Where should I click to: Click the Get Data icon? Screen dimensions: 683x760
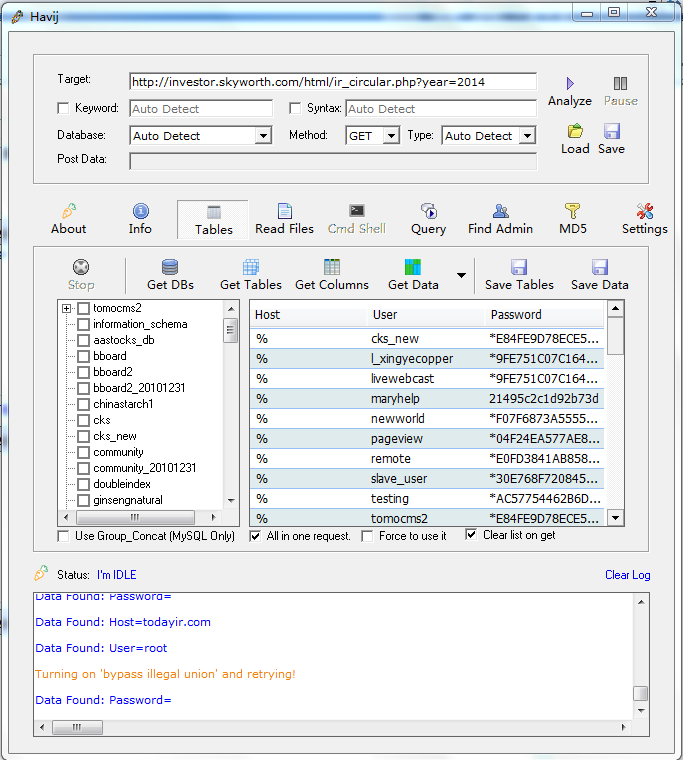pos(413,267)
